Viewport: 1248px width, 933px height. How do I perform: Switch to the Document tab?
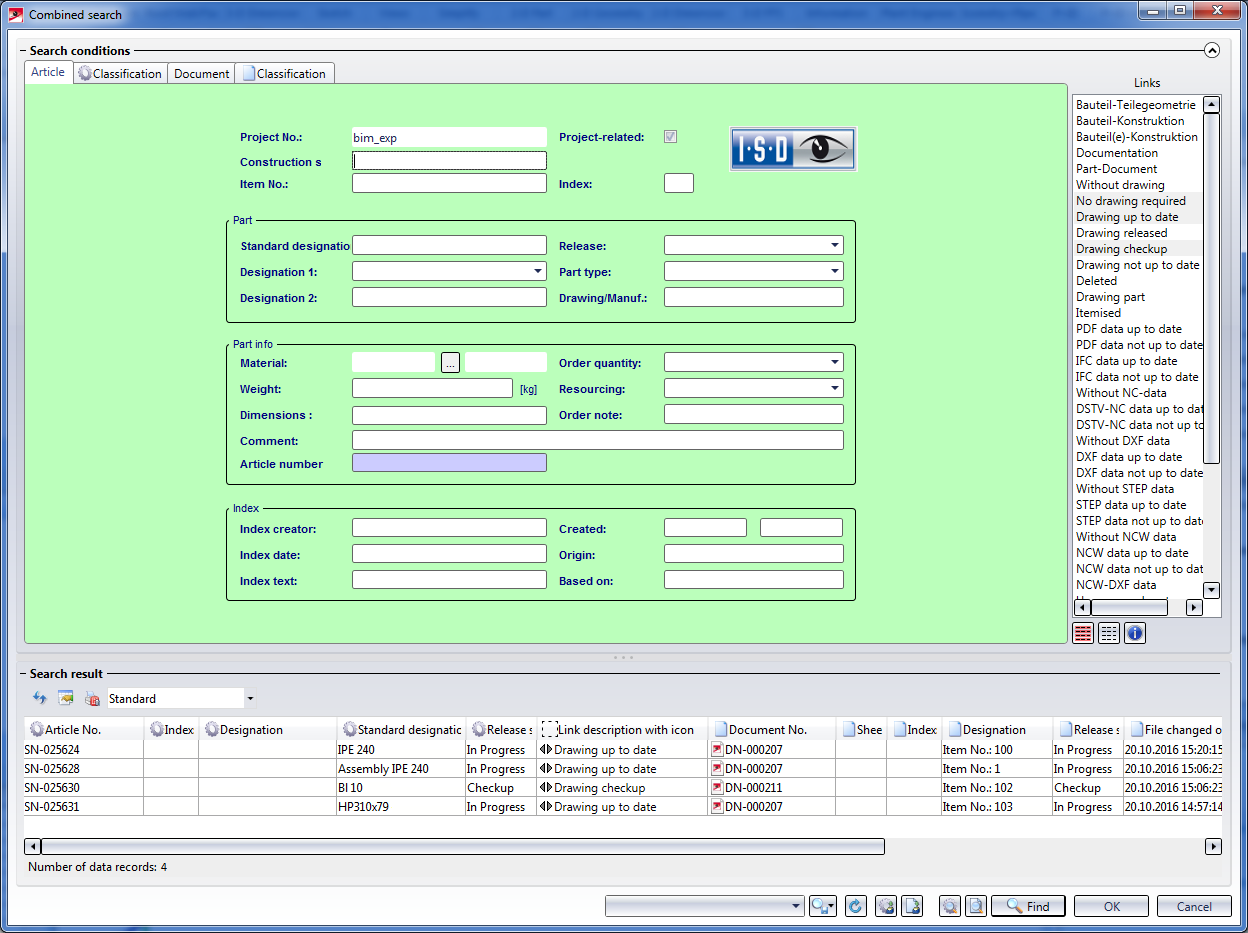[202, 73]
